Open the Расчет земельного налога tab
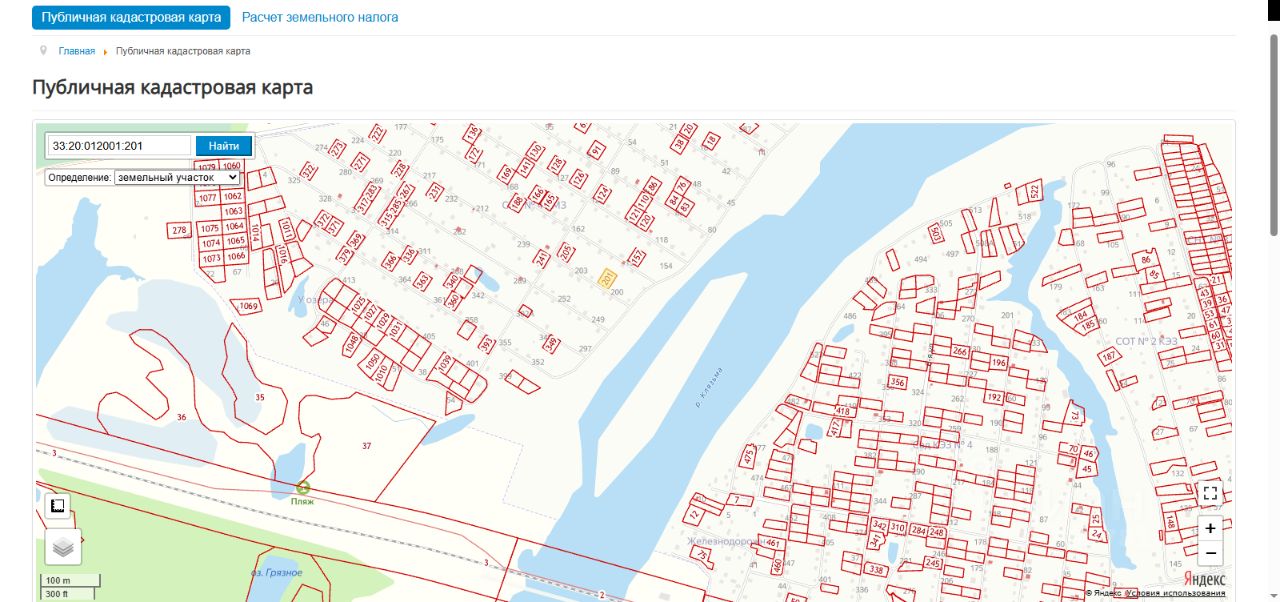Screen dimensions: 1280x602 [x=320, y=17]
